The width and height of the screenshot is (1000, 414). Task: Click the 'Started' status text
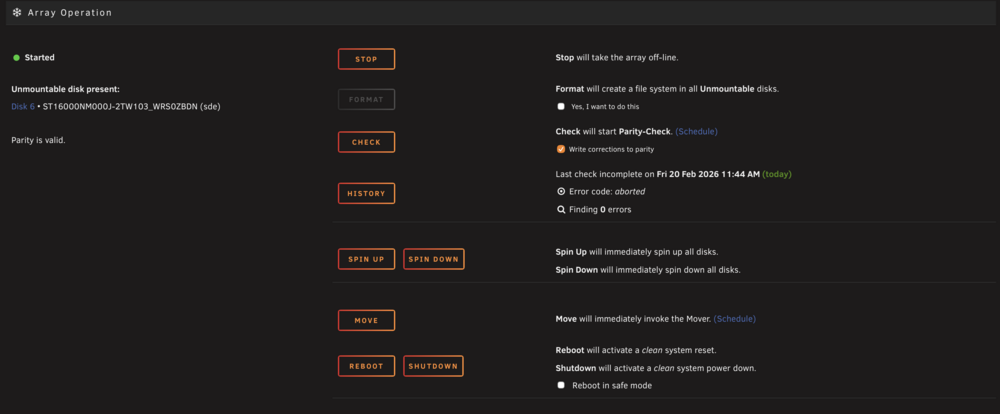(x=40, y=57)
